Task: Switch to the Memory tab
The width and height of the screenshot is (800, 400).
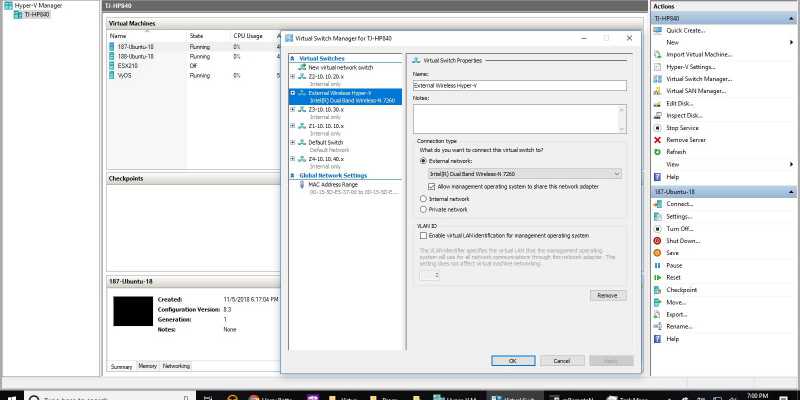Action: (x=147, y=366)
